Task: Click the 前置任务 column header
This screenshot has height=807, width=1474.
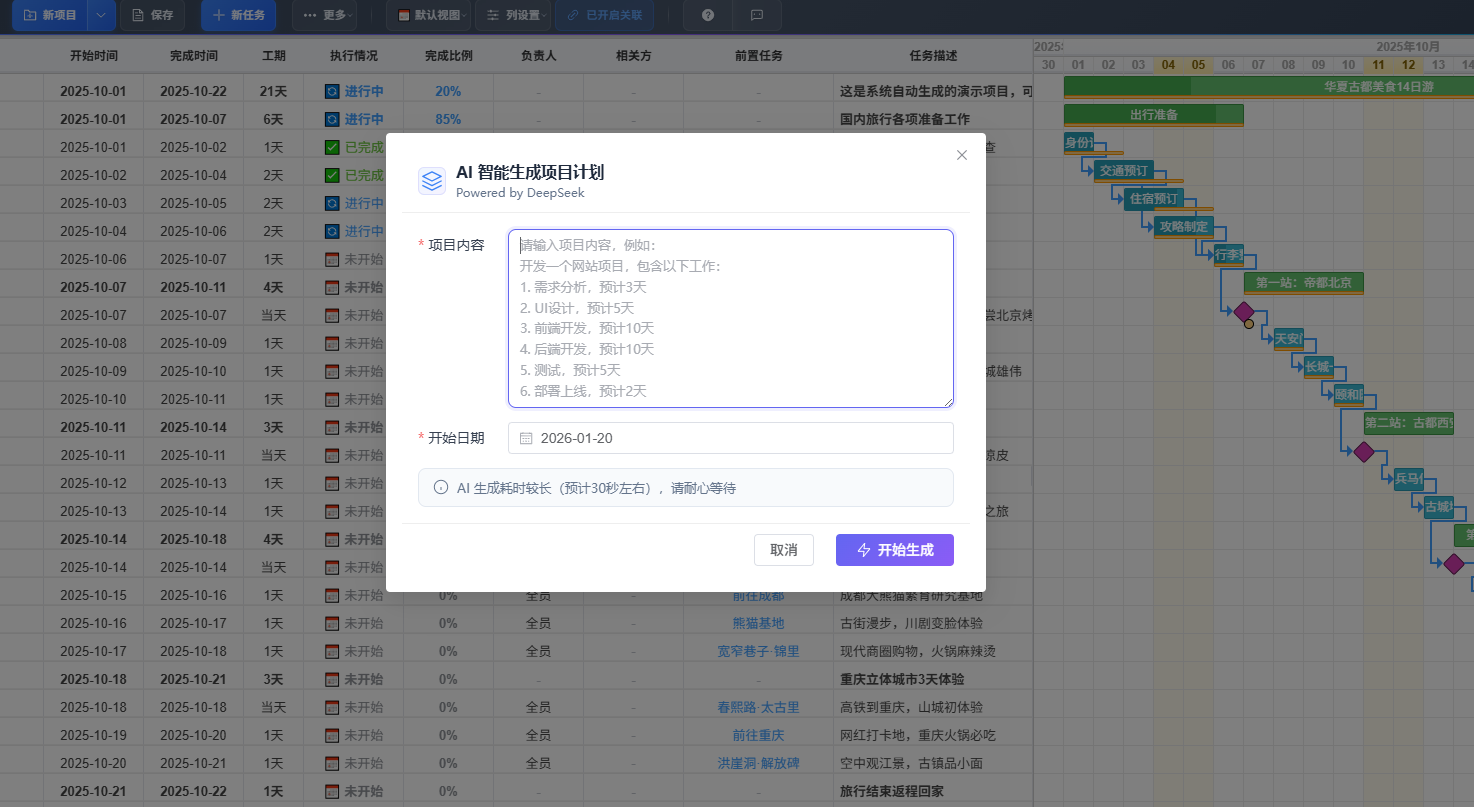Action: (759, 56)
